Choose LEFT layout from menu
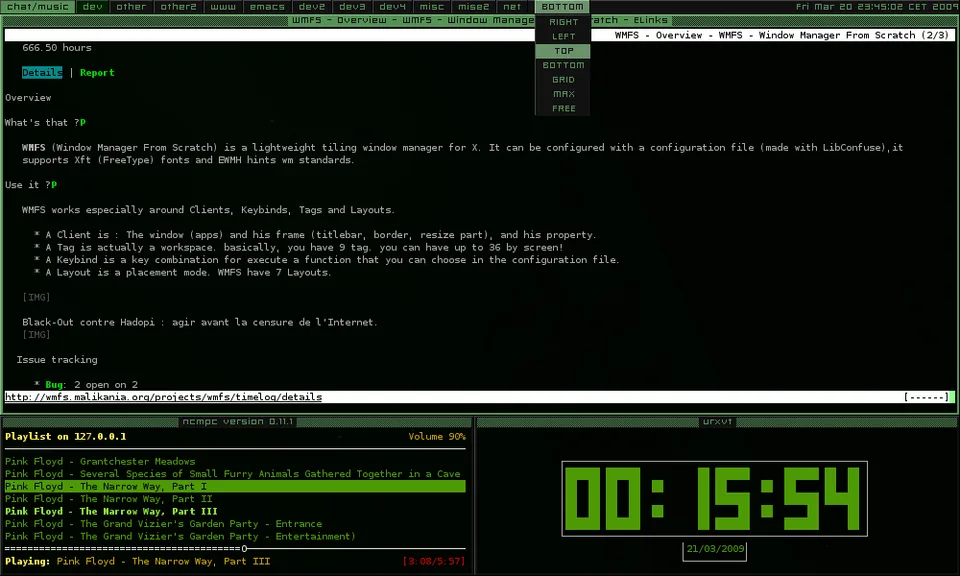 (x=563, y=36)
